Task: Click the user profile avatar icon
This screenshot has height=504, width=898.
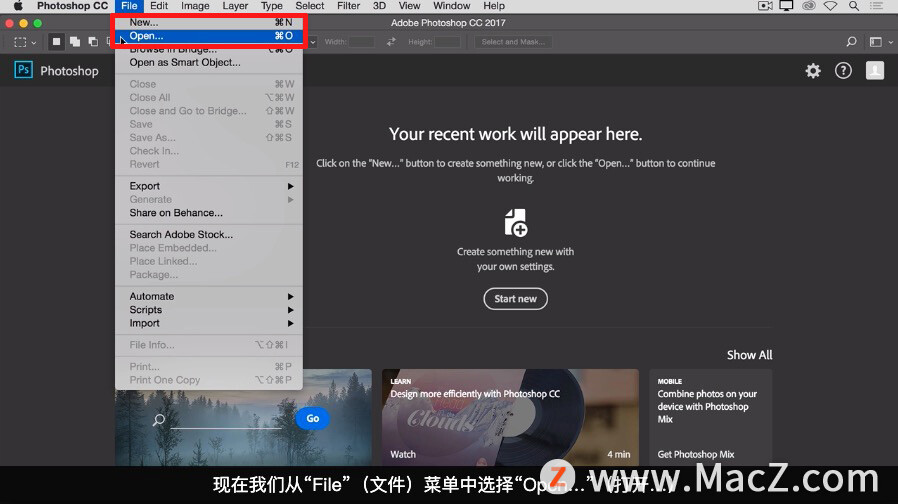Action: click(x=875, y=70)
